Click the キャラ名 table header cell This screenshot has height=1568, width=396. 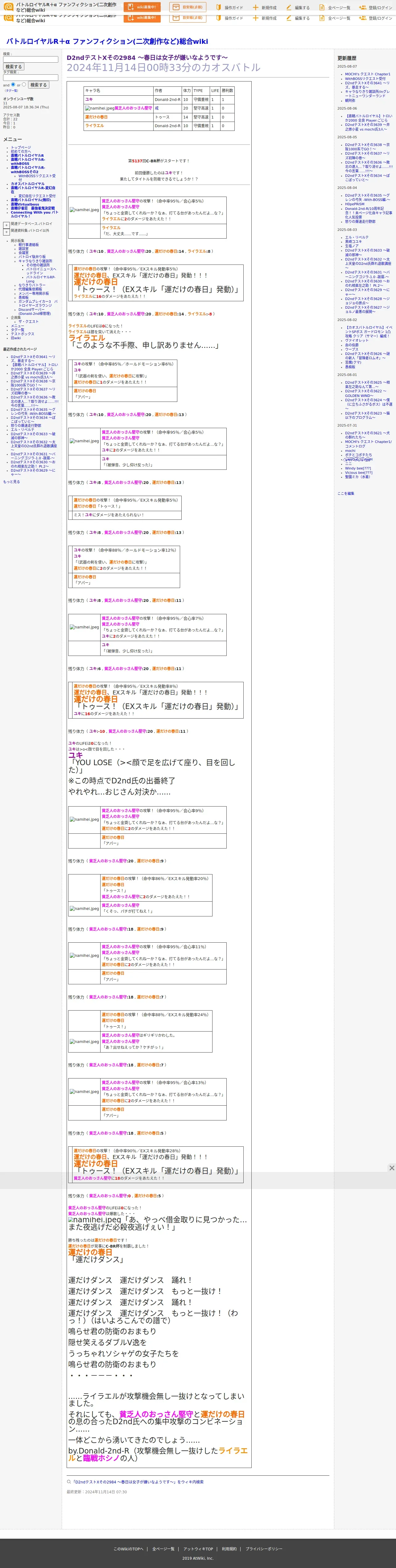tap(118, 91)
